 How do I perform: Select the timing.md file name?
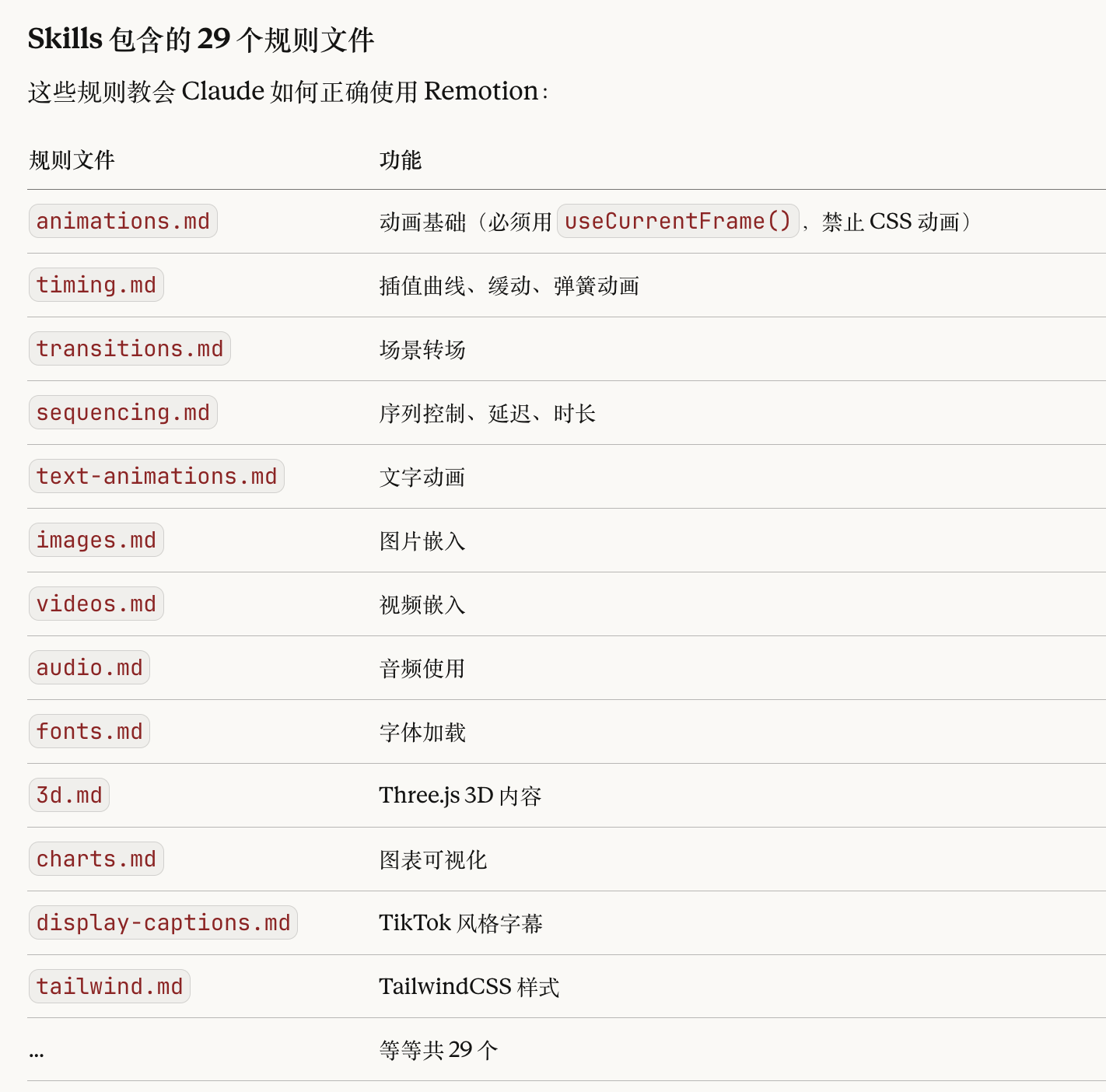tap(96, 285)
